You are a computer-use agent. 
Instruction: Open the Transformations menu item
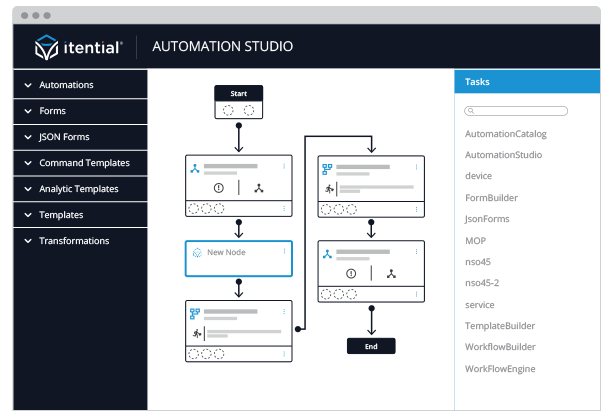80,240
